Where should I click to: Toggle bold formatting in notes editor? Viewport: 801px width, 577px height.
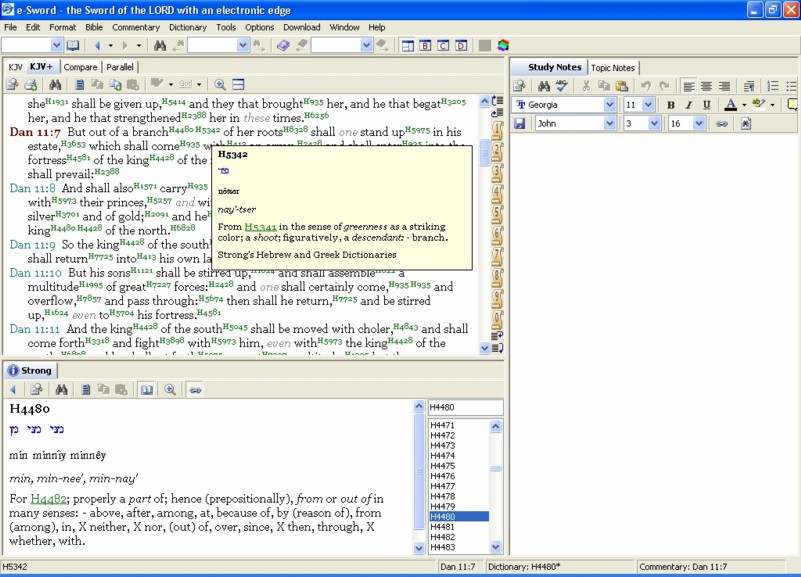[671, 105]
